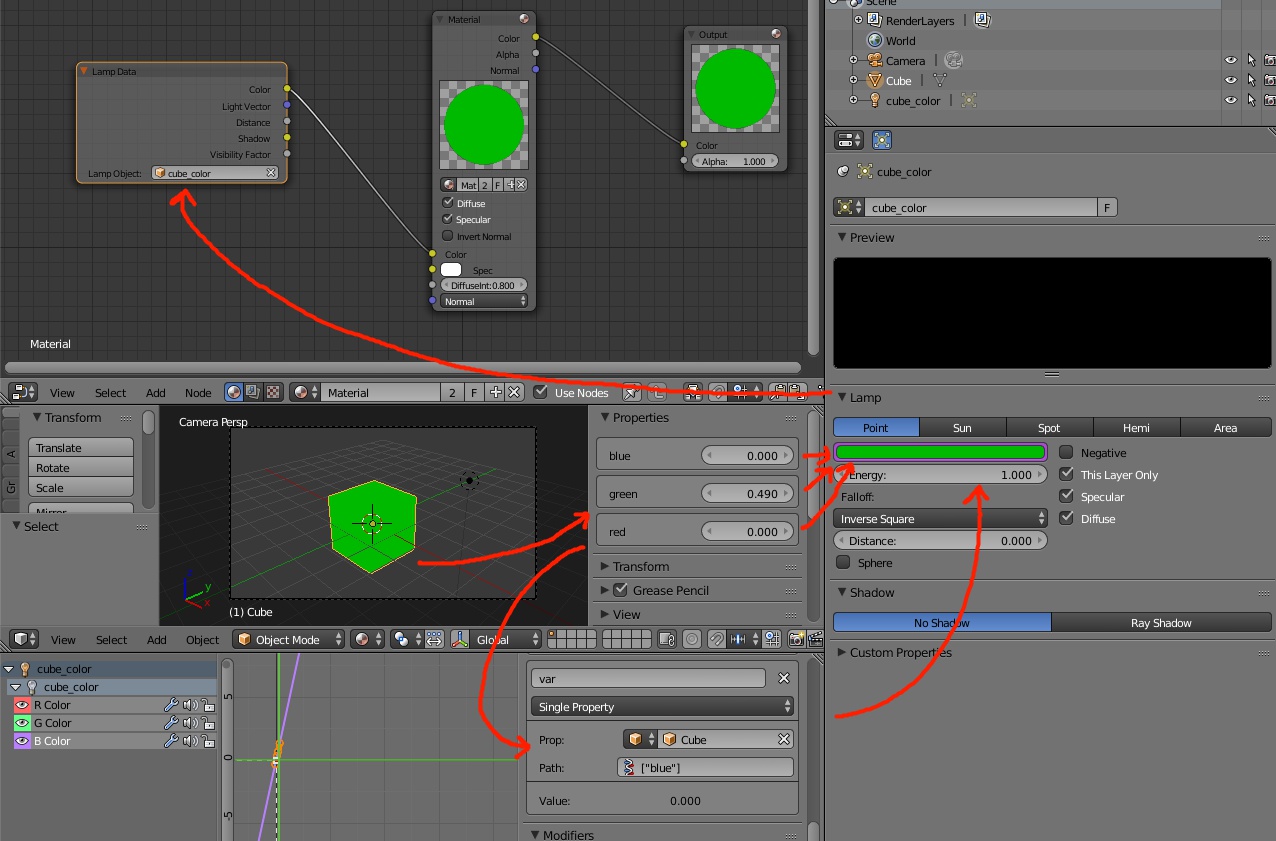
Task: Add a new material with plus icon
Action: coord(496,392)
